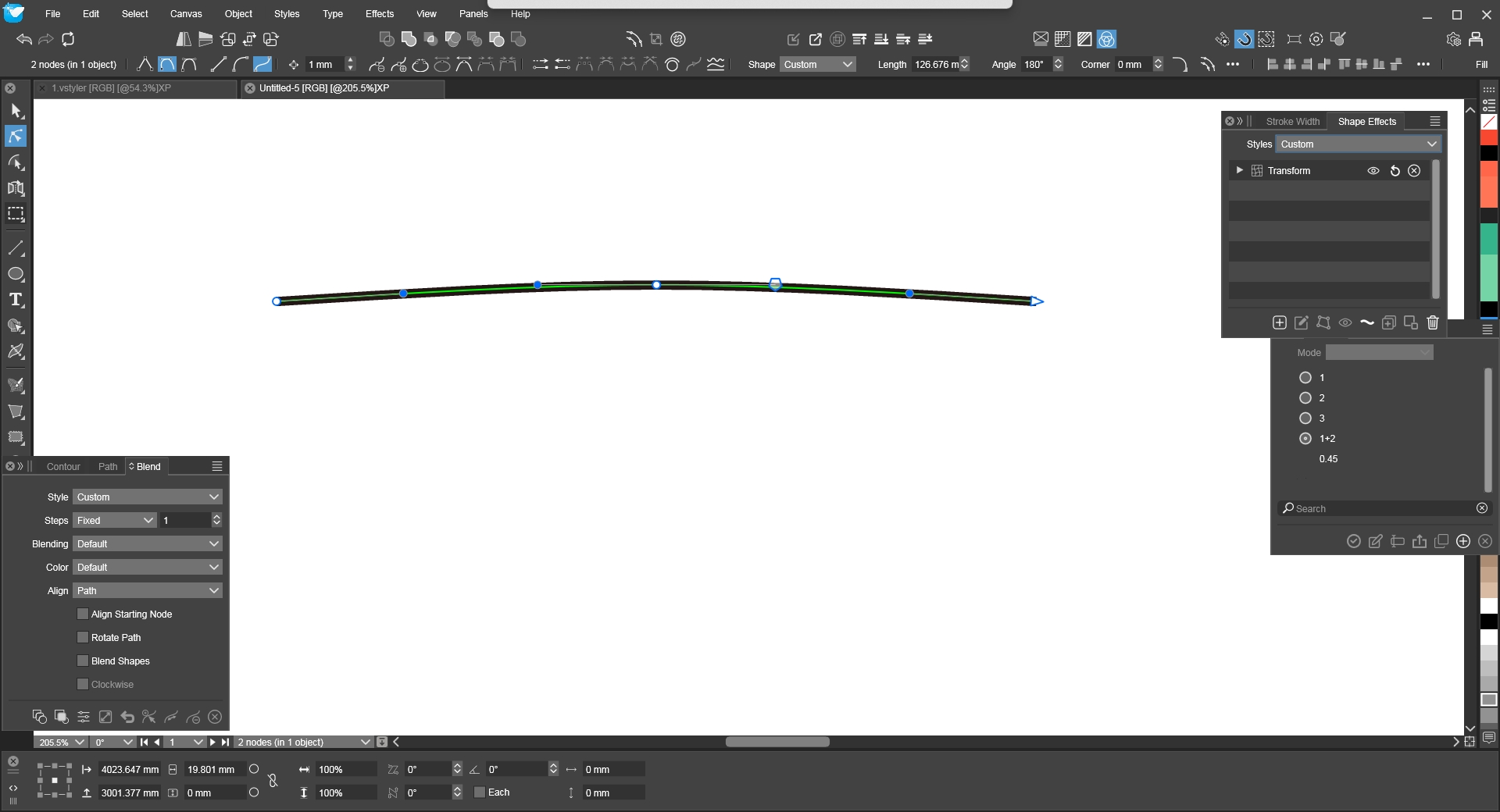Image resolution: width=1500 pixels, height=812 pixels.
Task: Select the arrow Selection tool
Action: [16, 111]
